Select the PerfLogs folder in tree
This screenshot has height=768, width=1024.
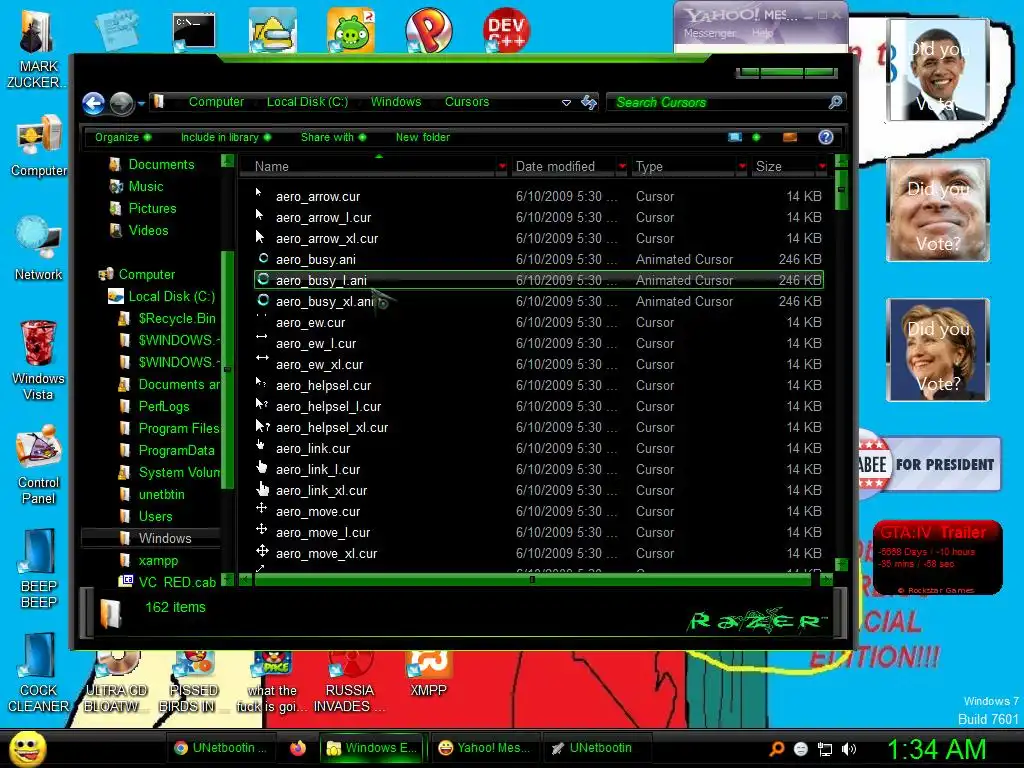[x=163, y=406]
